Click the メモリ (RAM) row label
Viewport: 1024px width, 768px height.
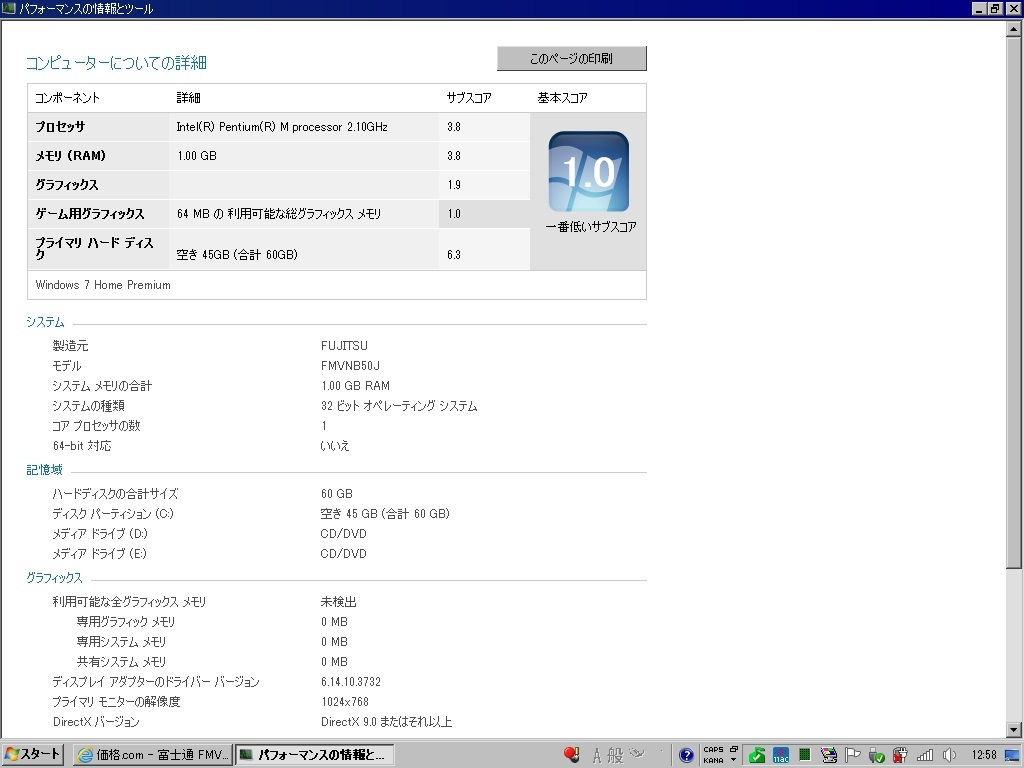(x=71, y=155)
